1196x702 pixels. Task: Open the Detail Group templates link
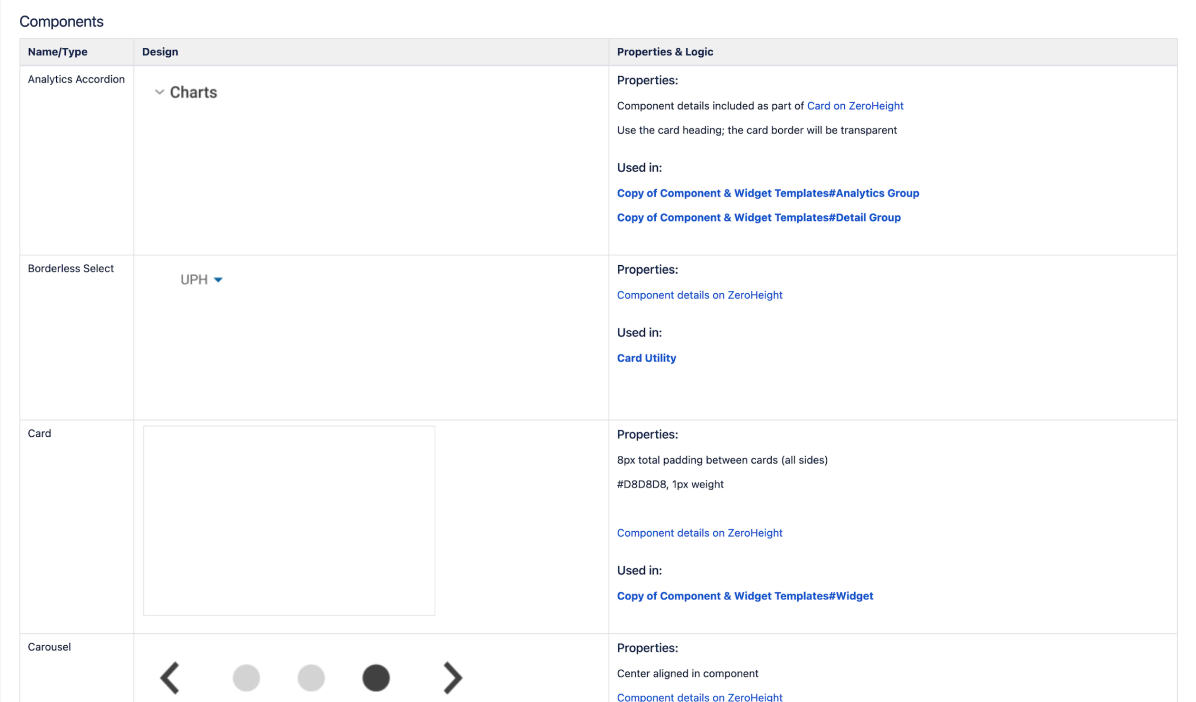pyautogui.click(x=758, y=218)
